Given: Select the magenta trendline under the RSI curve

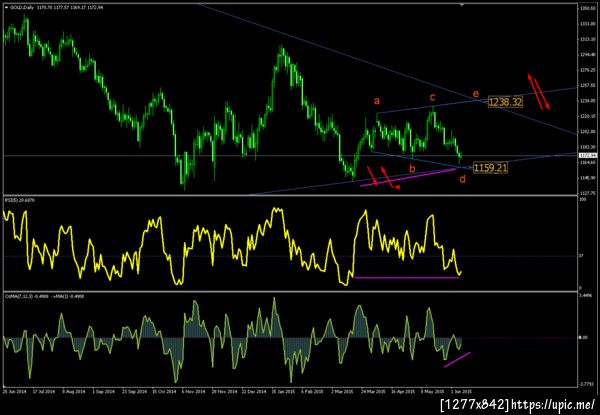Looking at the screenshot, I should 406,278.
